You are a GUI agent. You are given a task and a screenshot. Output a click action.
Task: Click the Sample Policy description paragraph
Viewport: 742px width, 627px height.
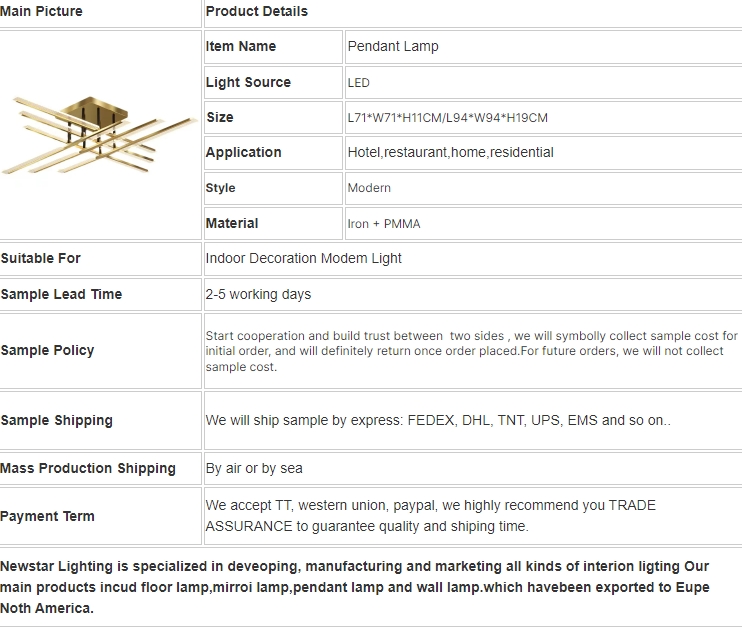coord(471,351)
